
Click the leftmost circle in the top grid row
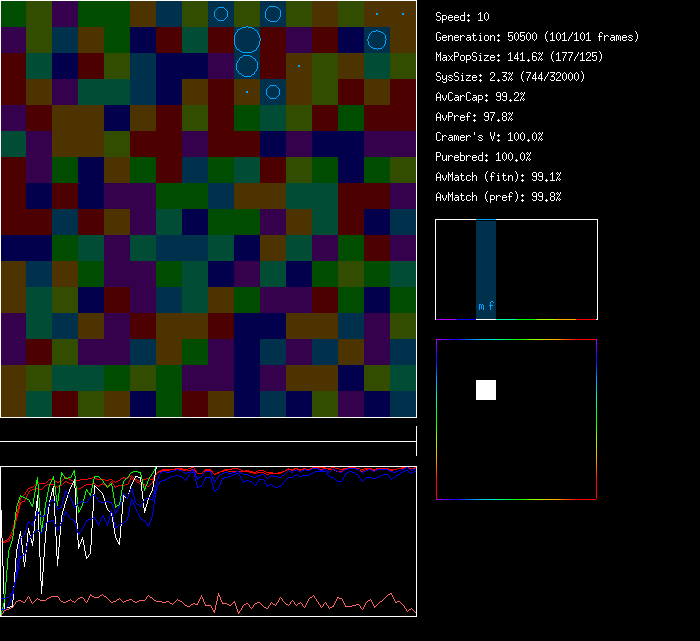221,14
